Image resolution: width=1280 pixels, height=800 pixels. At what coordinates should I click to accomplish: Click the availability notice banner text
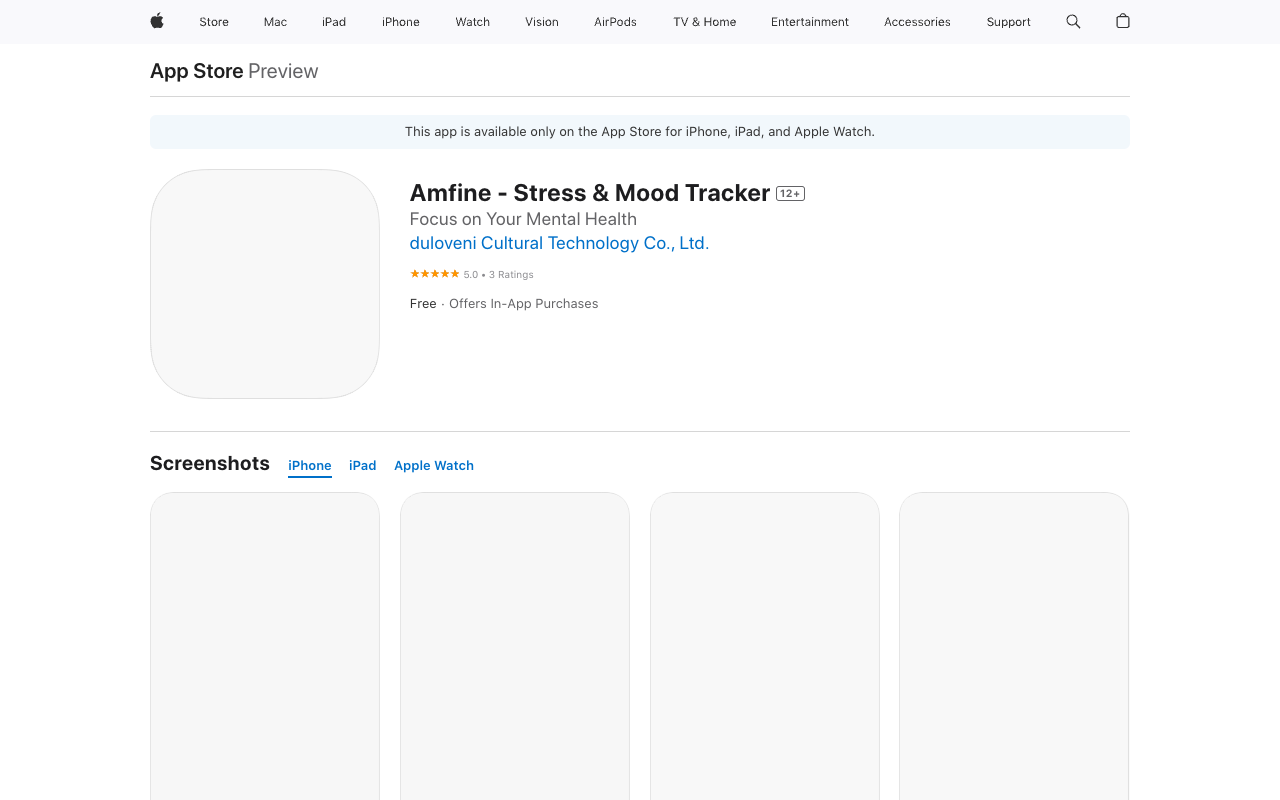(640, 132)
